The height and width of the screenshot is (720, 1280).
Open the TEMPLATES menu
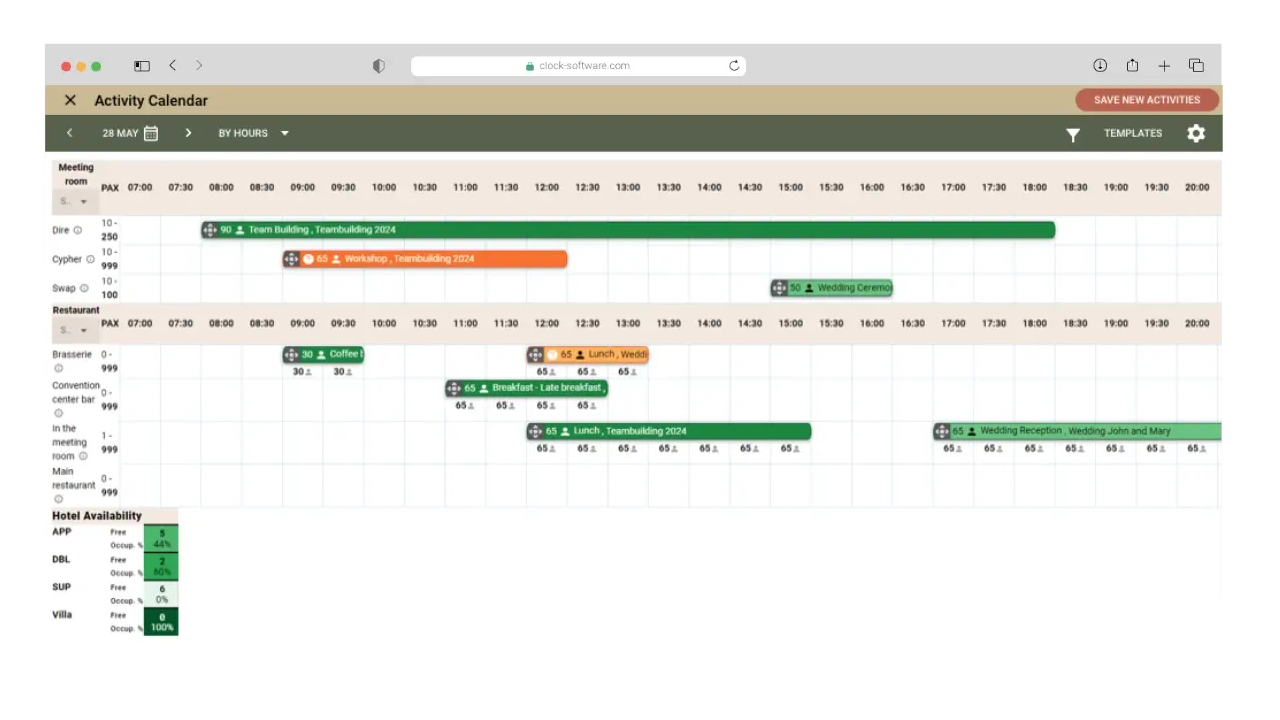pyautogui.click(x=1132, y=133)
